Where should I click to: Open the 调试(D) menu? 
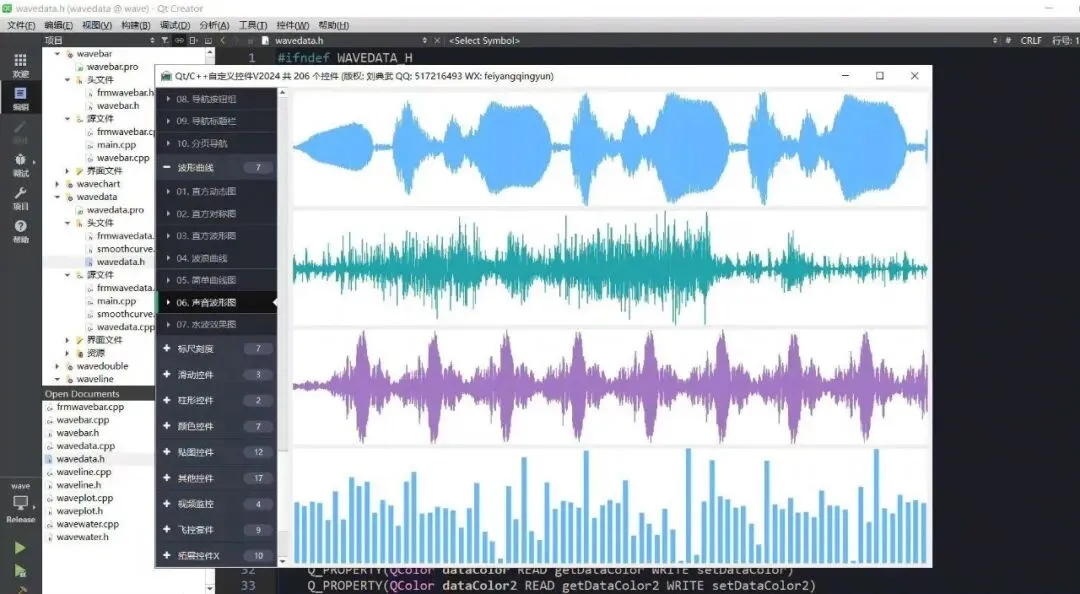click(175, 25)
